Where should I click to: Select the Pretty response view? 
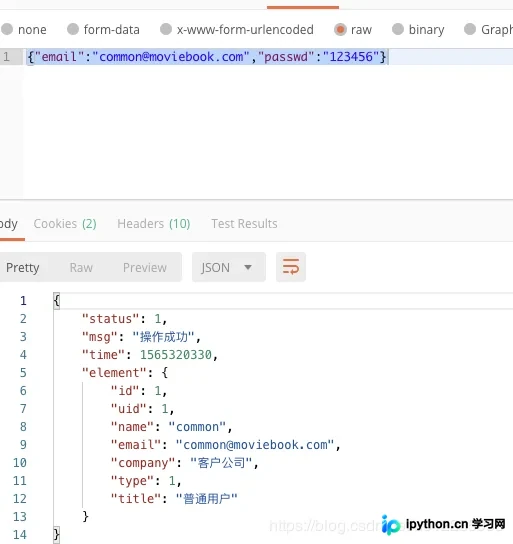tap(23, 267)
